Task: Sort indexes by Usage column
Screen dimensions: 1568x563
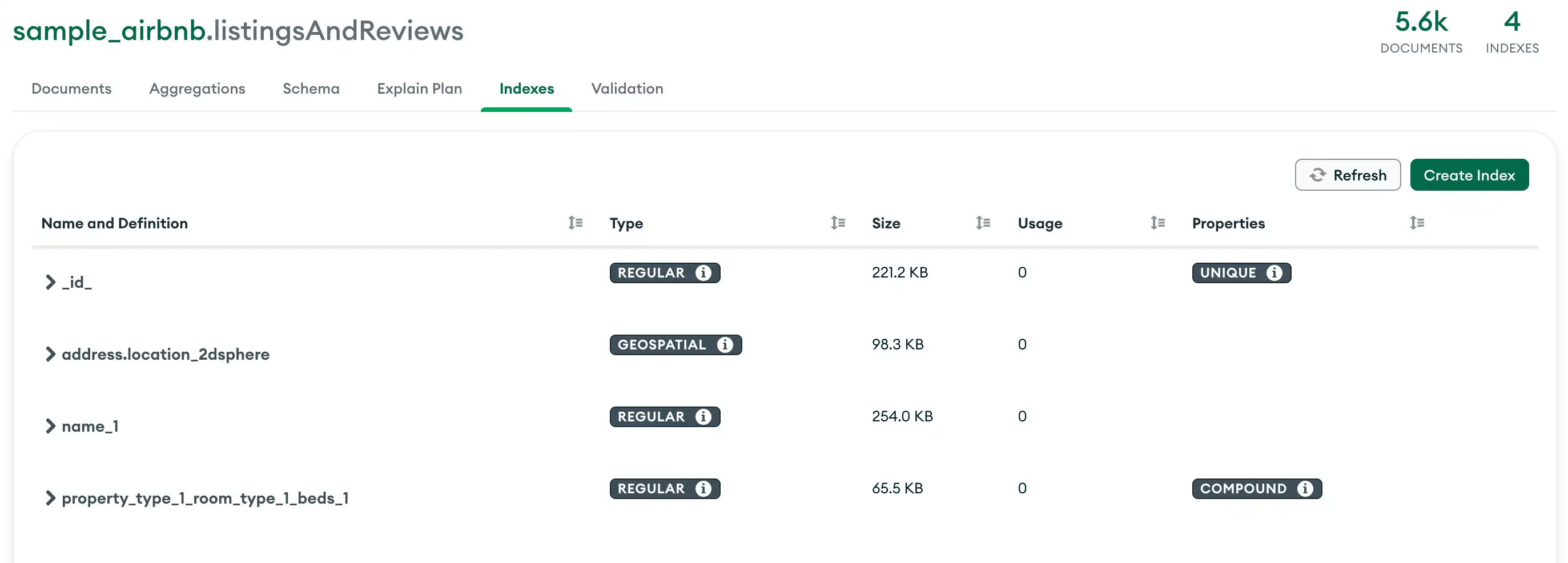Action: pyautogui.click(x=1159, y=223)
